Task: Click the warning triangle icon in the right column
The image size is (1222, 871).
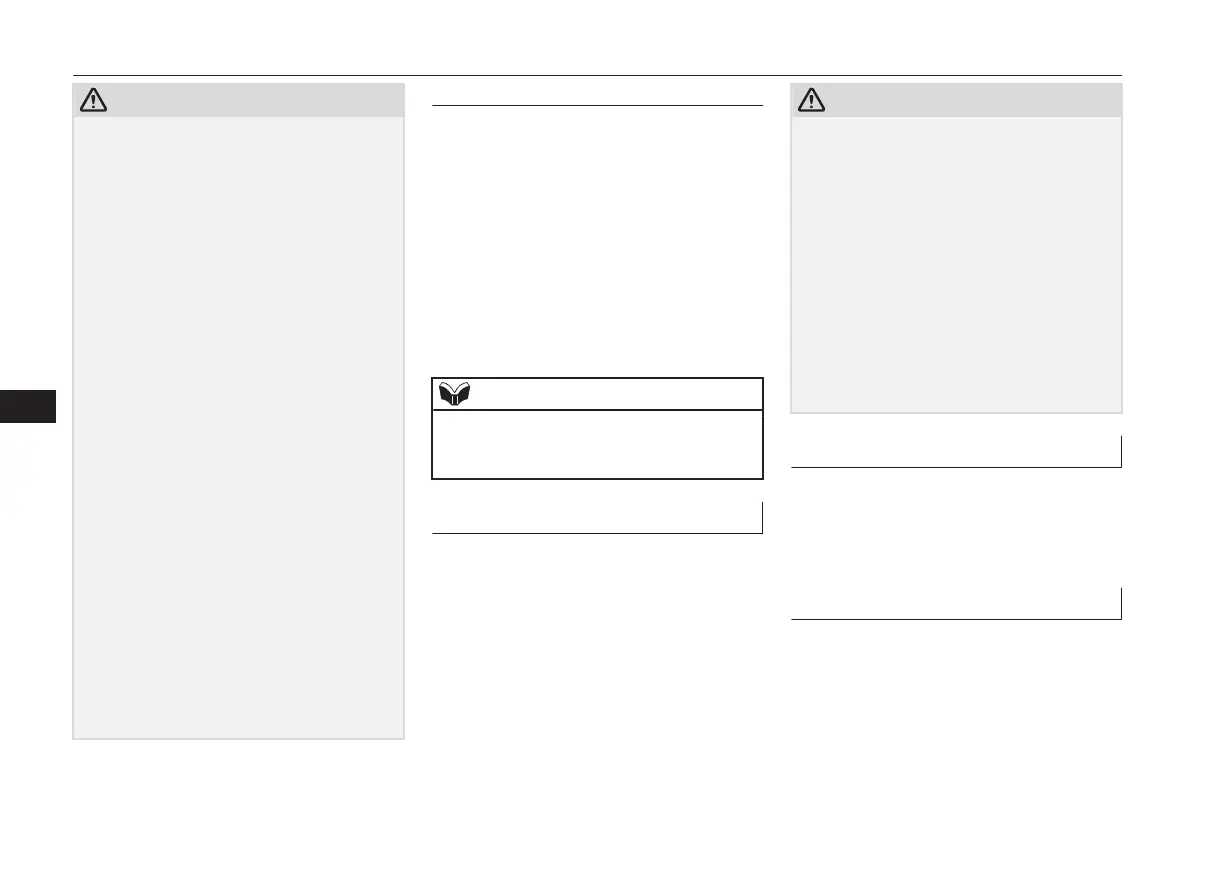Action: [811, 100]
